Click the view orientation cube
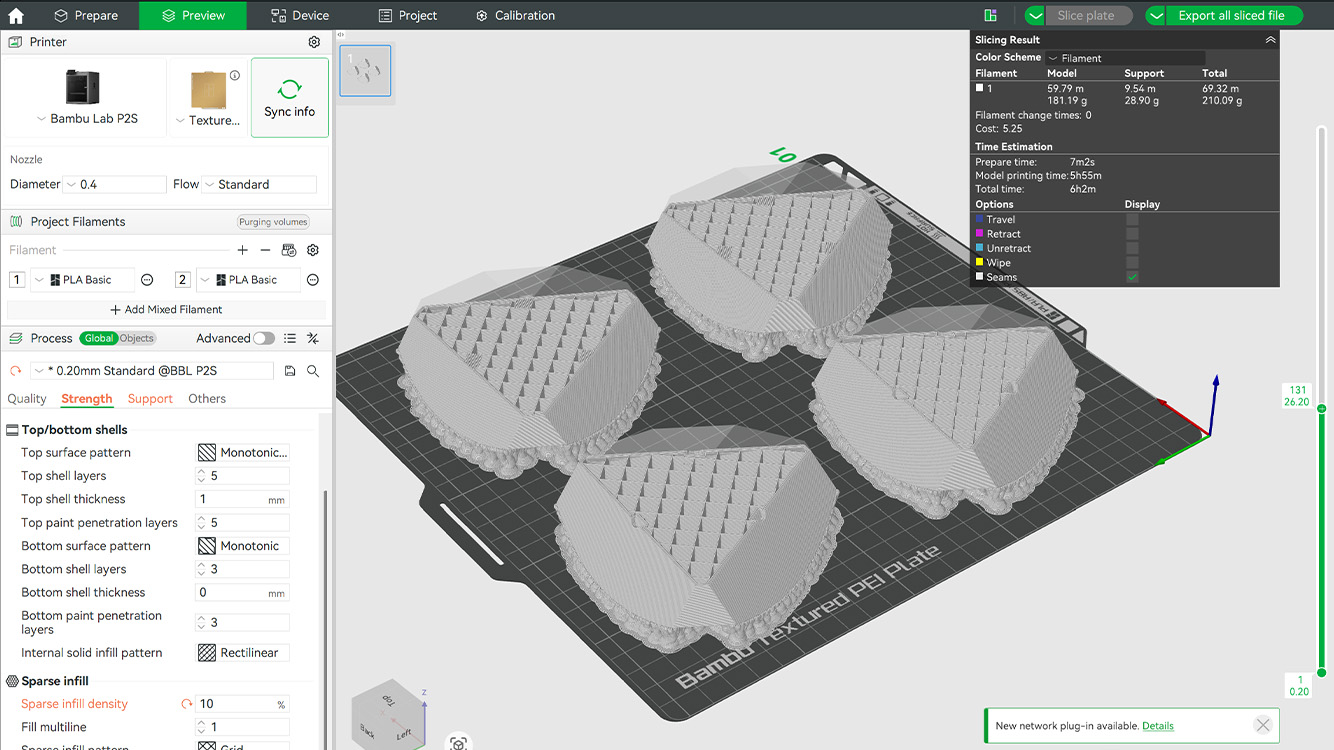This screenshot has height=750, width=1334. coord(388,717)
